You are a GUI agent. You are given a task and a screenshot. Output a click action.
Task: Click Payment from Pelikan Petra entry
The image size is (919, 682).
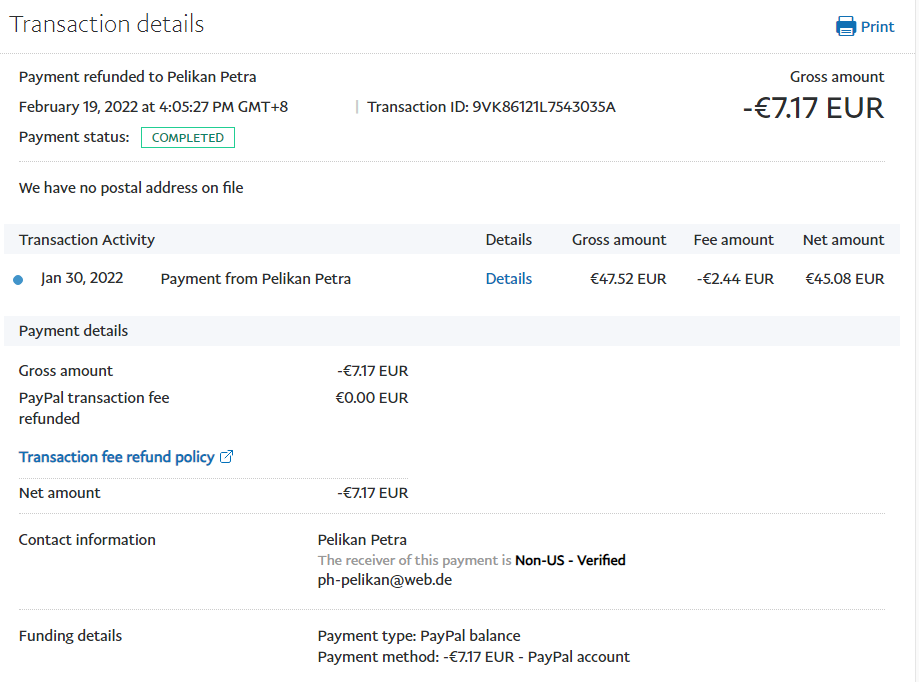point(255,279)
